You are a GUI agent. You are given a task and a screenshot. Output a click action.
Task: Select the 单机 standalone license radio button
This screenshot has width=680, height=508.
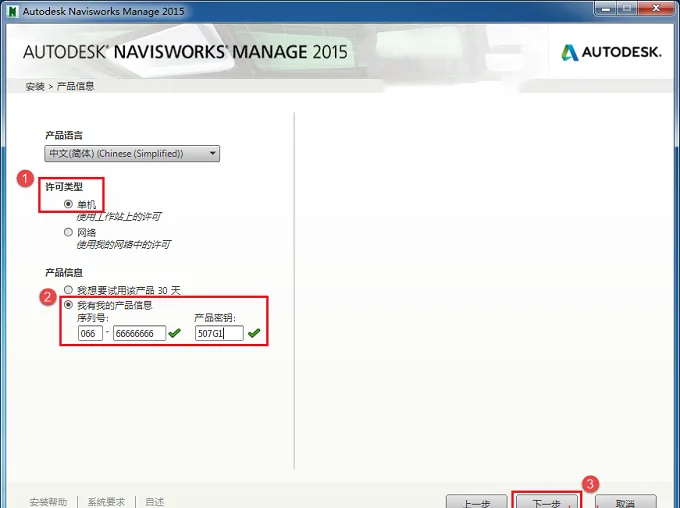(x=68, y=204)
